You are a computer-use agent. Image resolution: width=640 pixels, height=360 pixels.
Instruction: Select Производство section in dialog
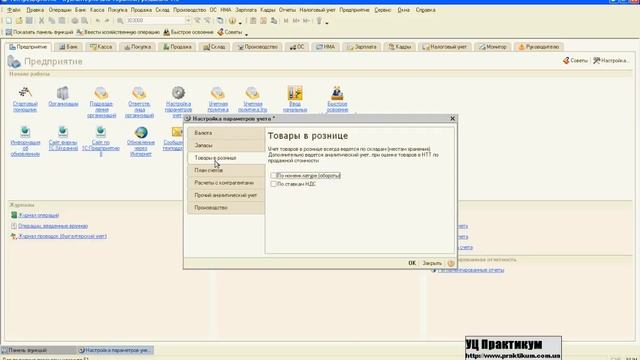click(x=226, y=208)
